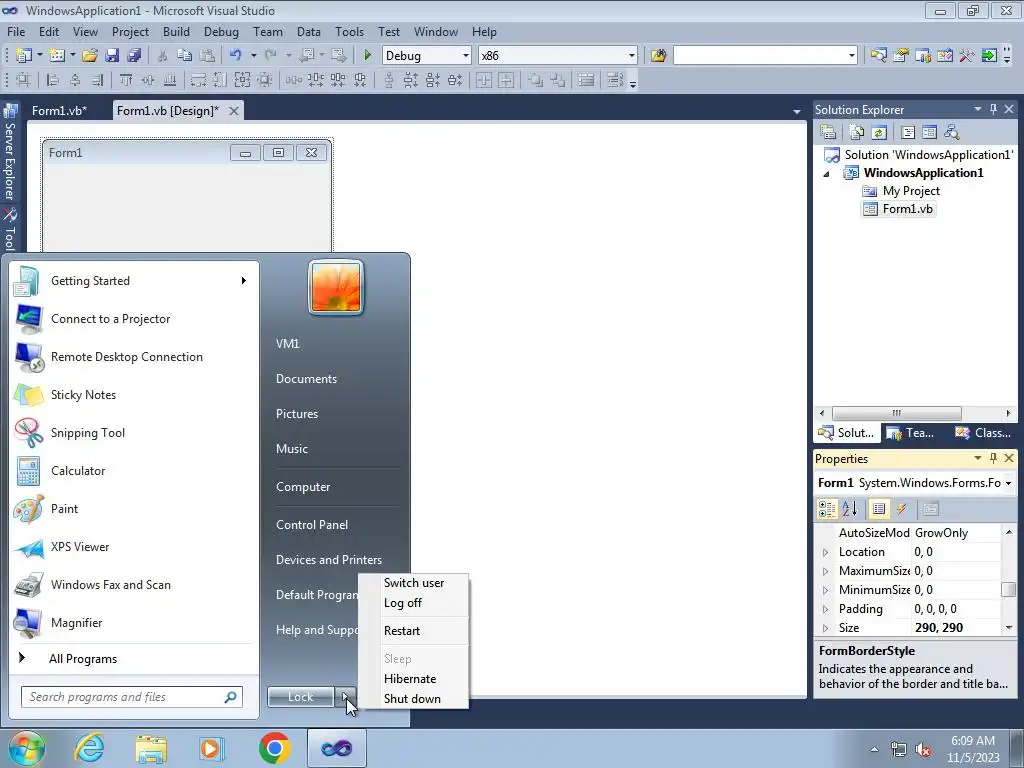Click the Properties panel scroll down arrow
Screen dimensions: 1024x768
coord(1008,628)
